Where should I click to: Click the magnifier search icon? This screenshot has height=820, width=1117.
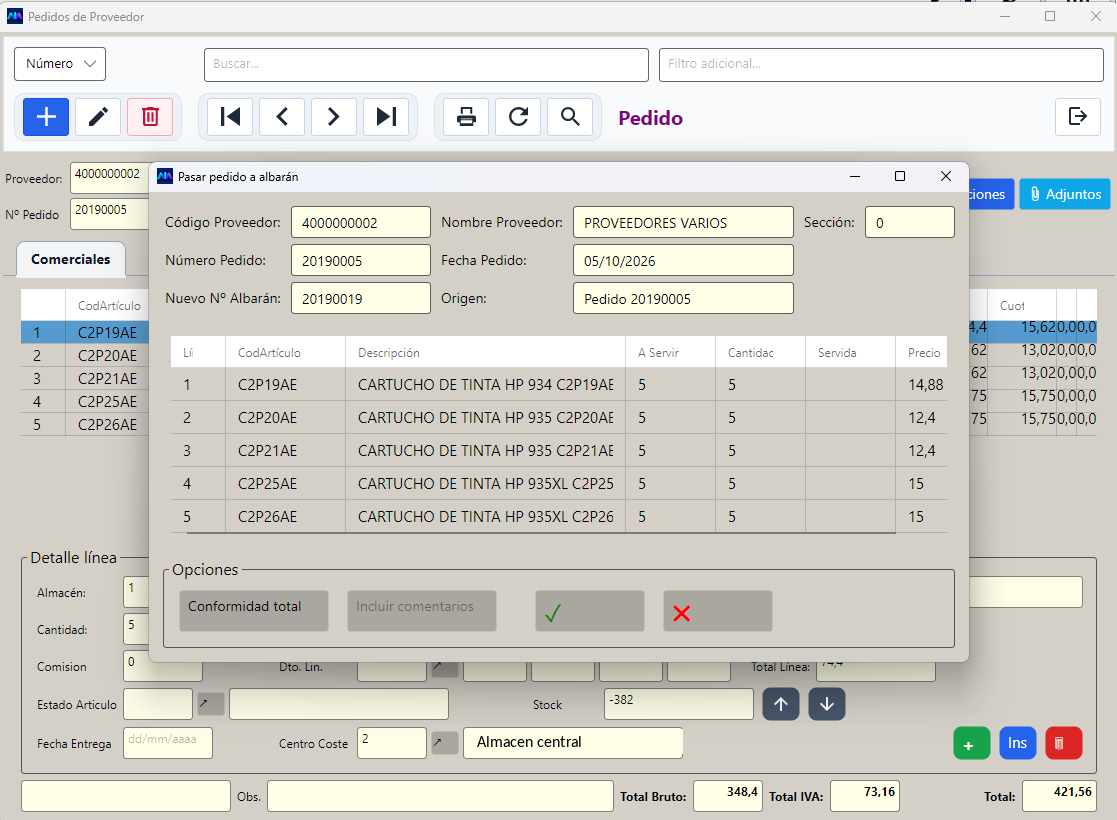click(x=570, y=117)
